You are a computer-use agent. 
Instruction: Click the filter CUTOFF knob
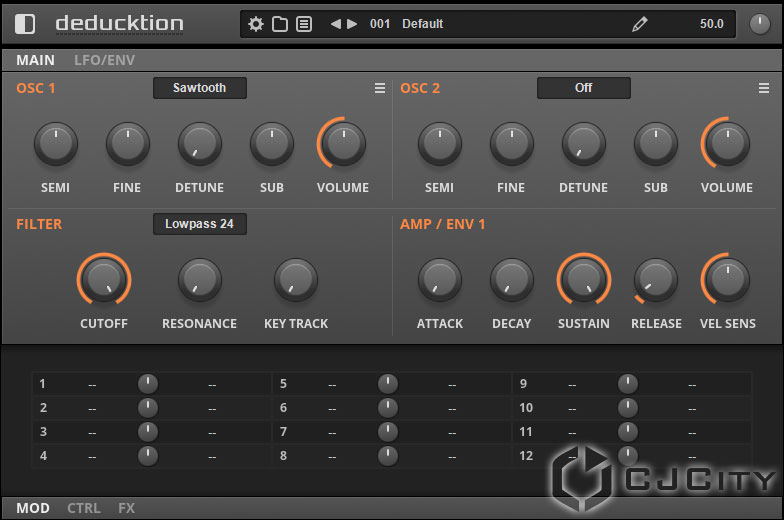104,280
